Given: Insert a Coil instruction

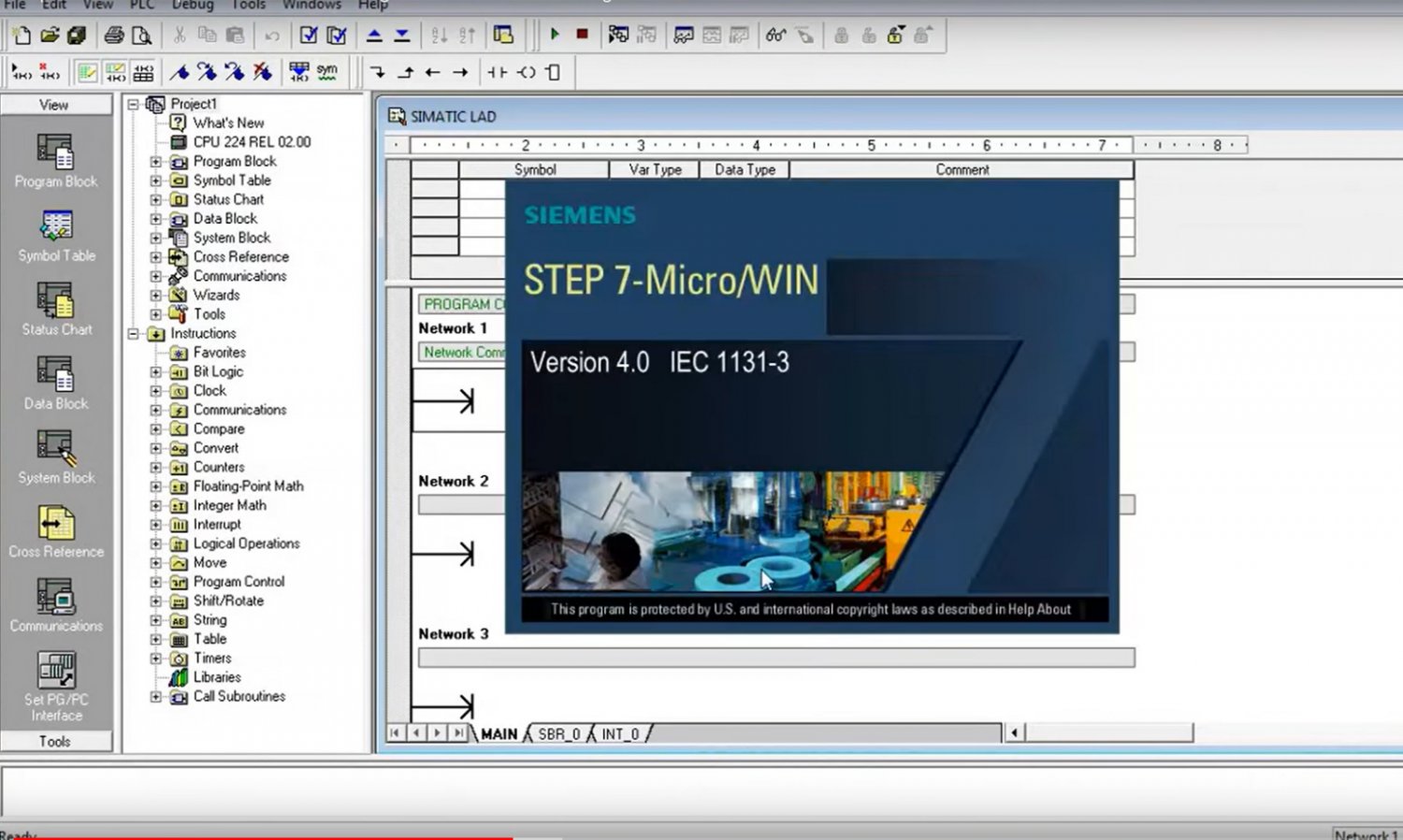Looking at the screenshot, I should coord(526,72).
